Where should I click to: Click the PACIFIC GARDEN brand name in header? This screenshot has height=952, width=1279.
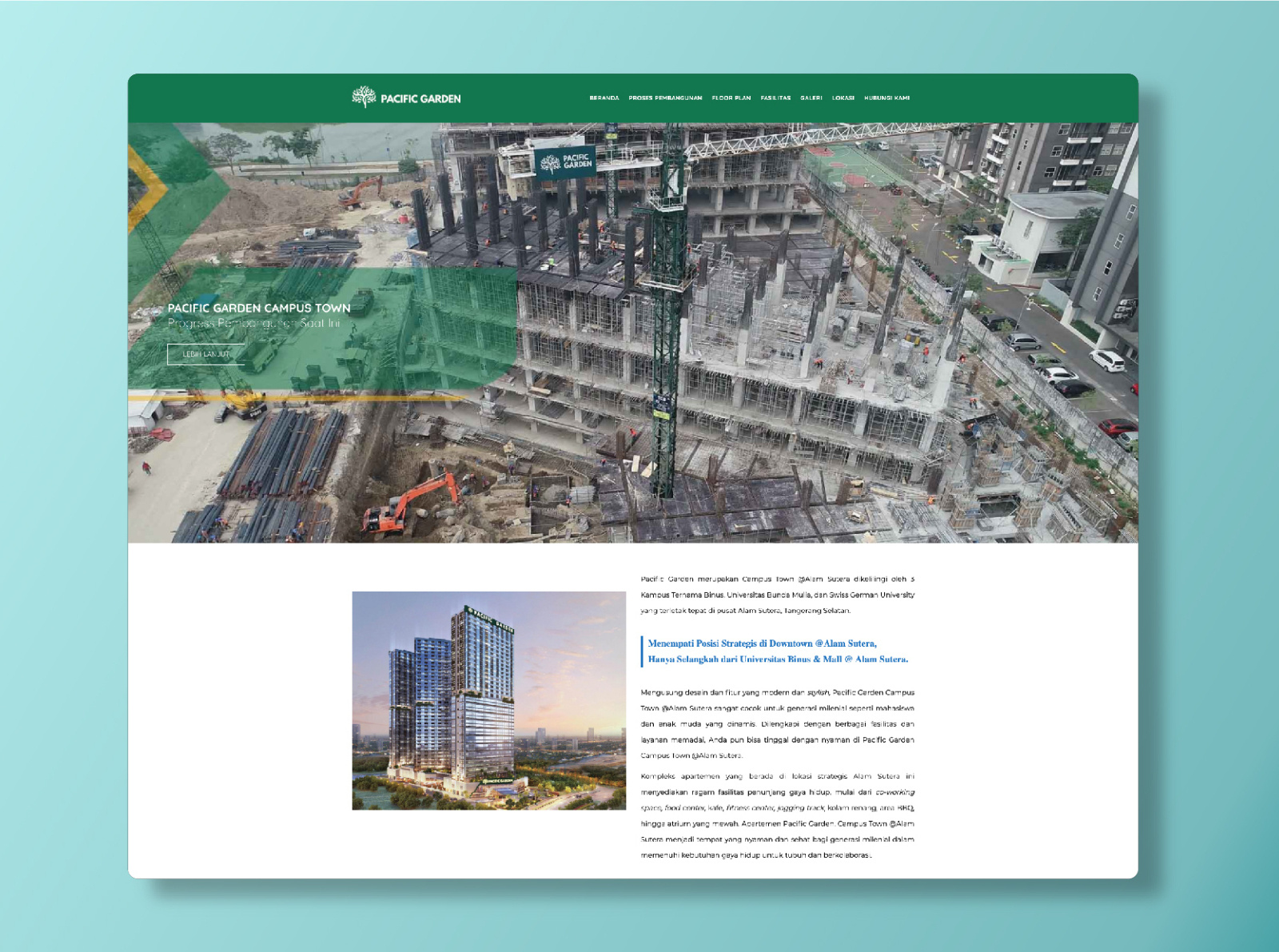420,99
